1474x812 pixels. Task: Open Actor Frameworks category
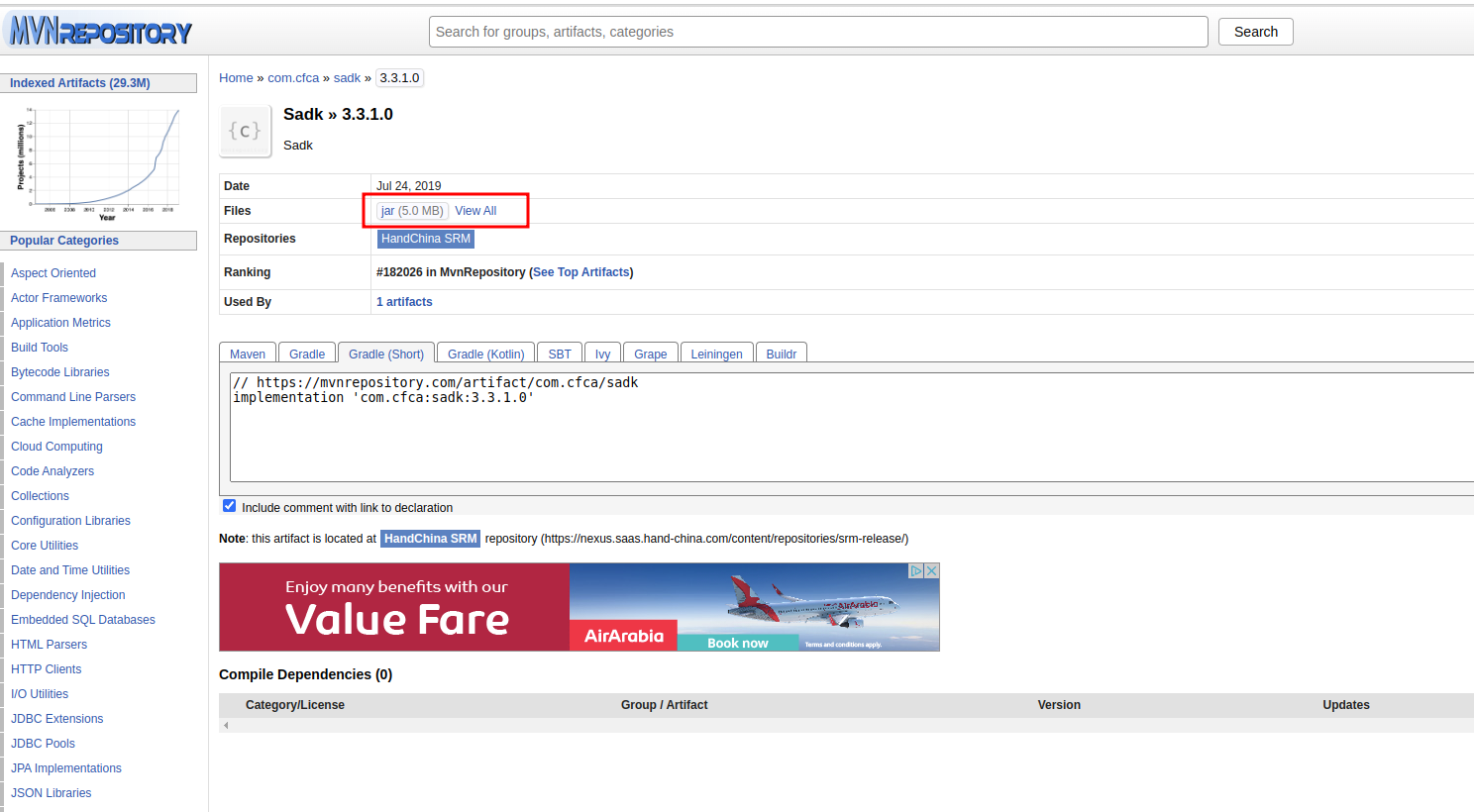58,298
